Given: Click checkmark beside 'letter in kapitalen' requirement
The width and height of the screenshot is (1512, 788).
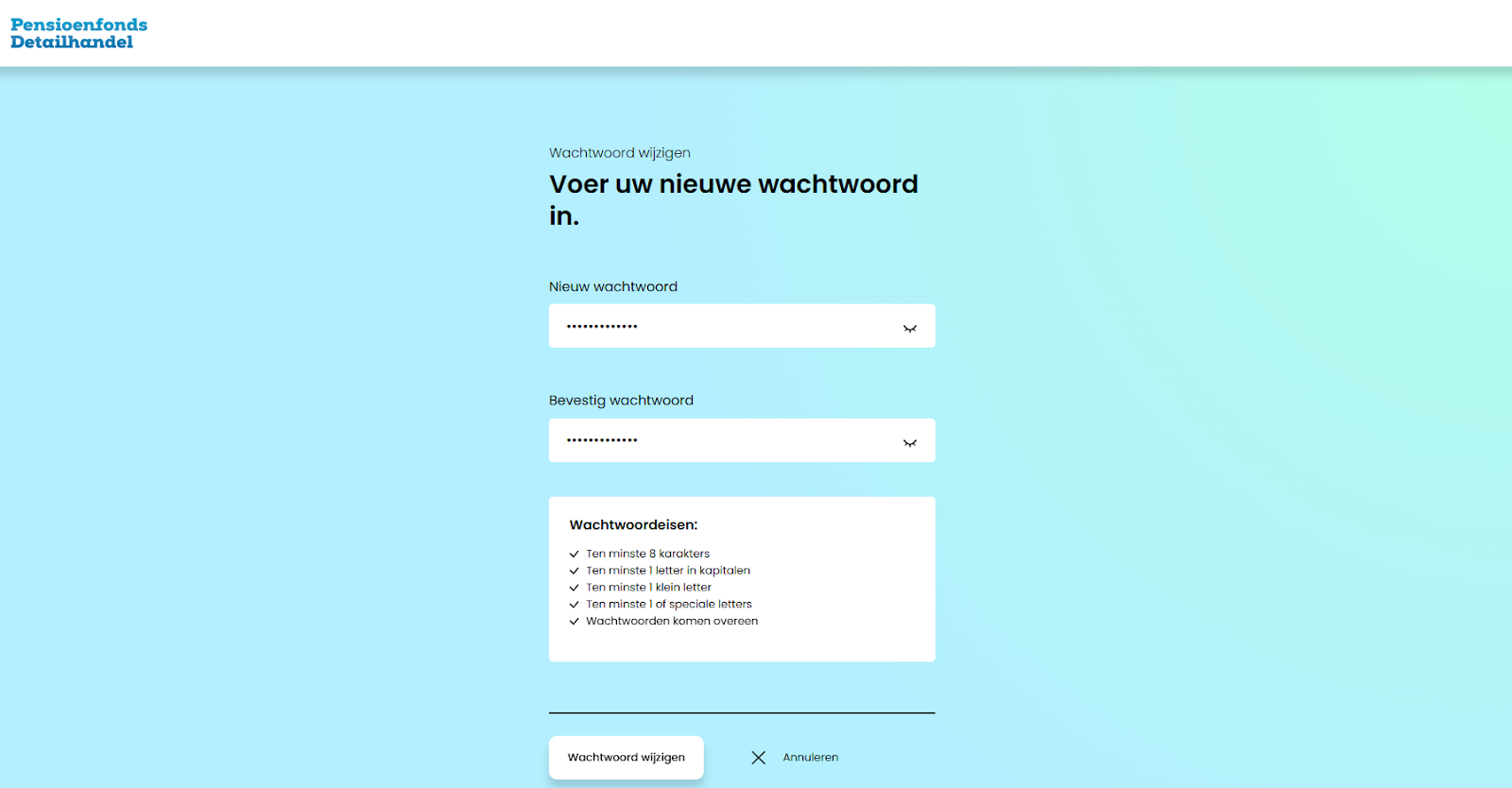Looking at the screenshot, I should [x=574, y=571].
